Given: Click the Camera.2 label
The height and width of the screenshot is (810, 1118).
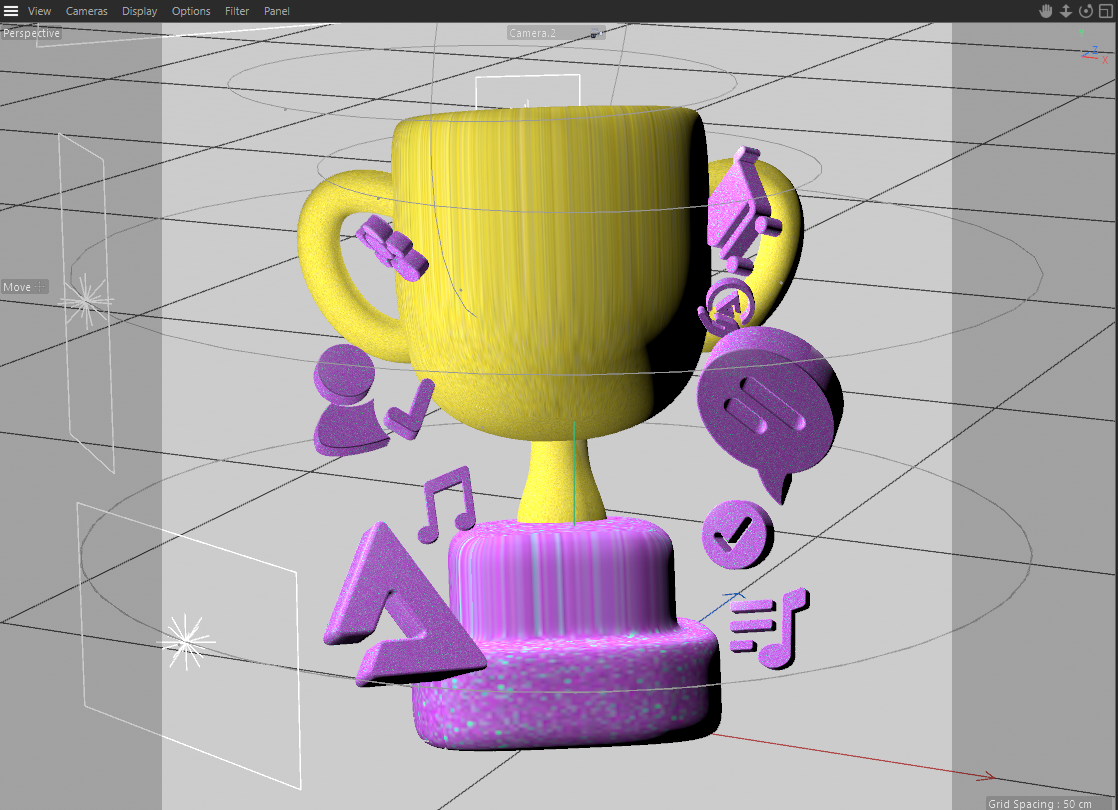Looking at the screenshot, I should click(x=532, y=33).
